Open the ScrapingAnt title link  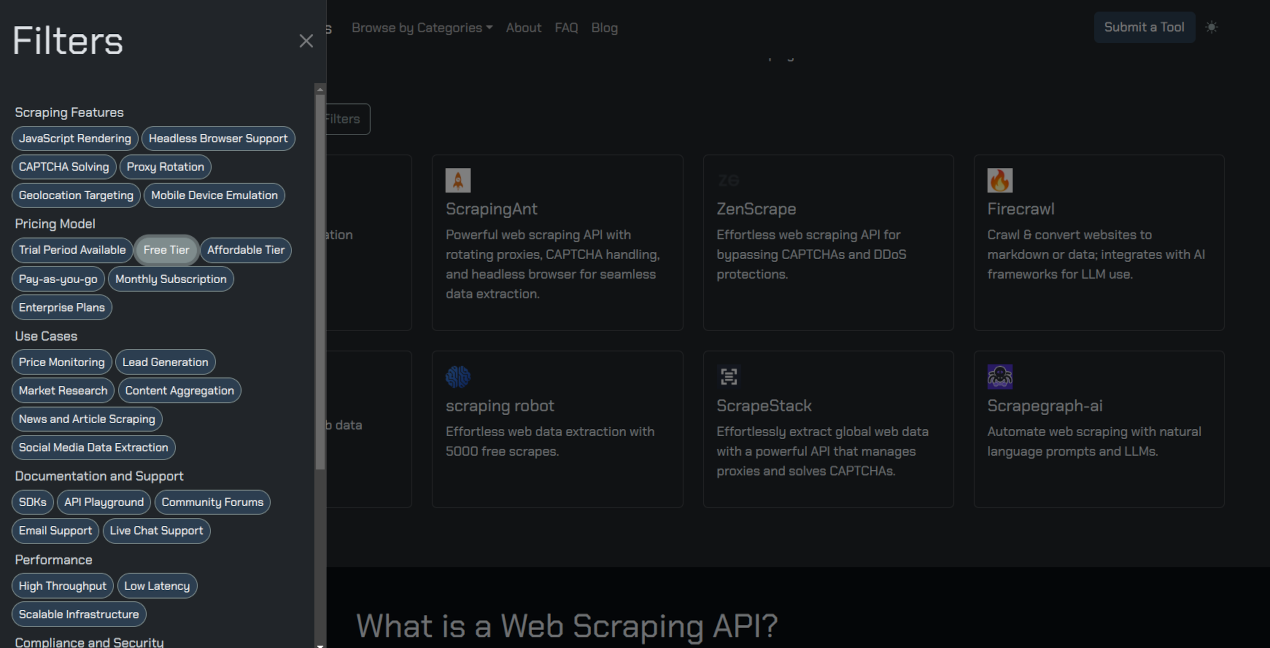tap(492, 209)
